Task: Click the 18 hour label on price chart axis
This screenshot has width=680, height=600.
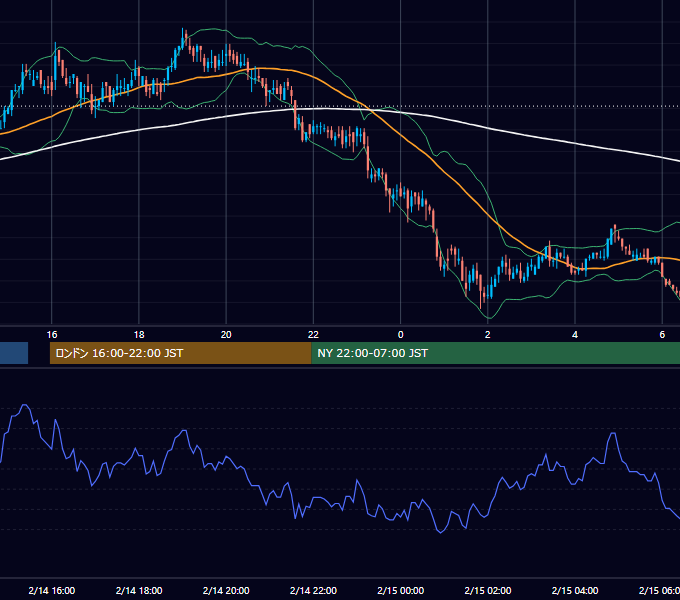Action: (x=139, y=335)
